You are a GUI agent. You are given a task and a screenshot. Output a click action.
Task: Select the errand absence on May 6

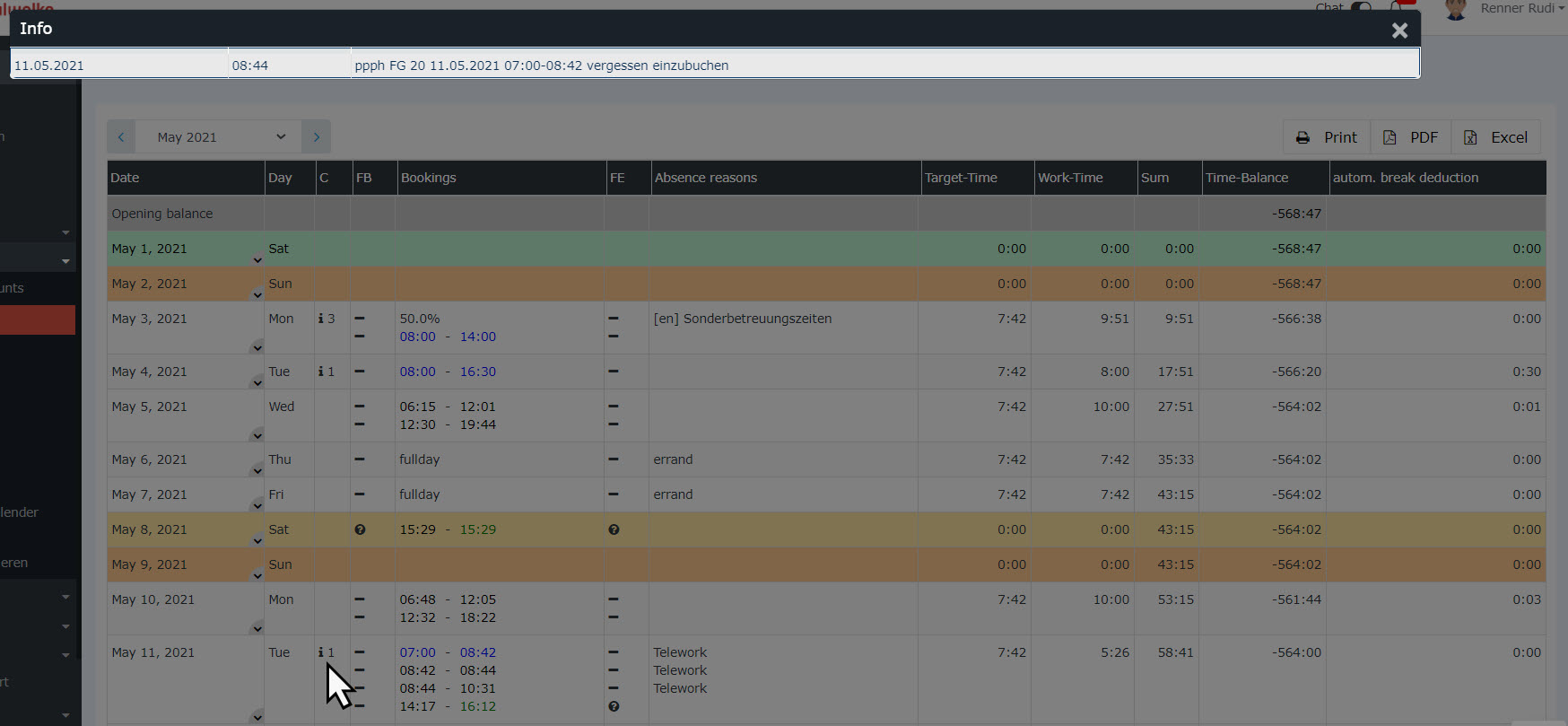[673, 459]
